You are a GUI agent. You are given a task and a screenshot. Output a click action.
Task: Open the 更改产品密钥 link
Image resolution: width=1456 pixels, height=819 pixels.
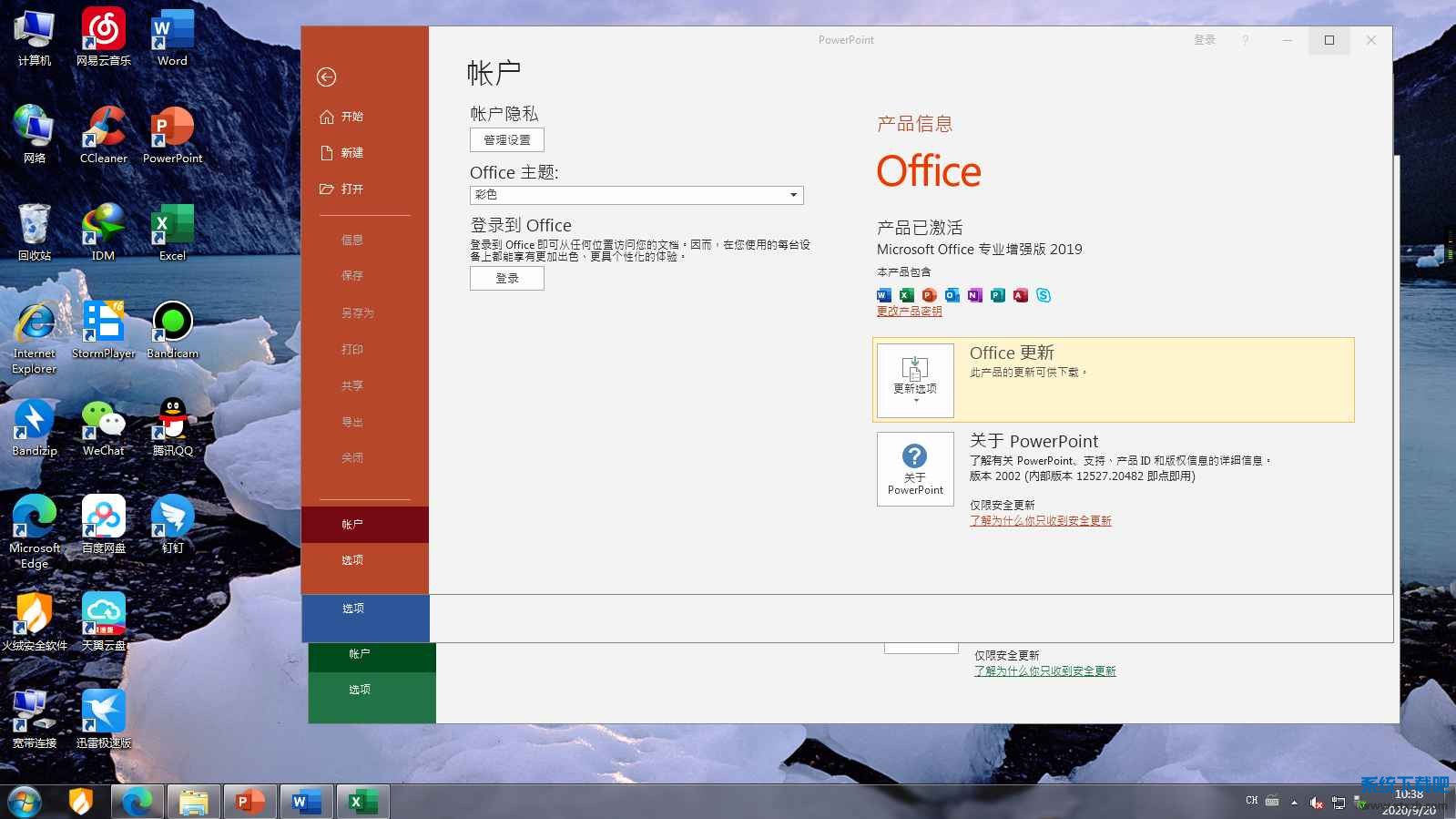pyautogui.click(x=909, y=312)
